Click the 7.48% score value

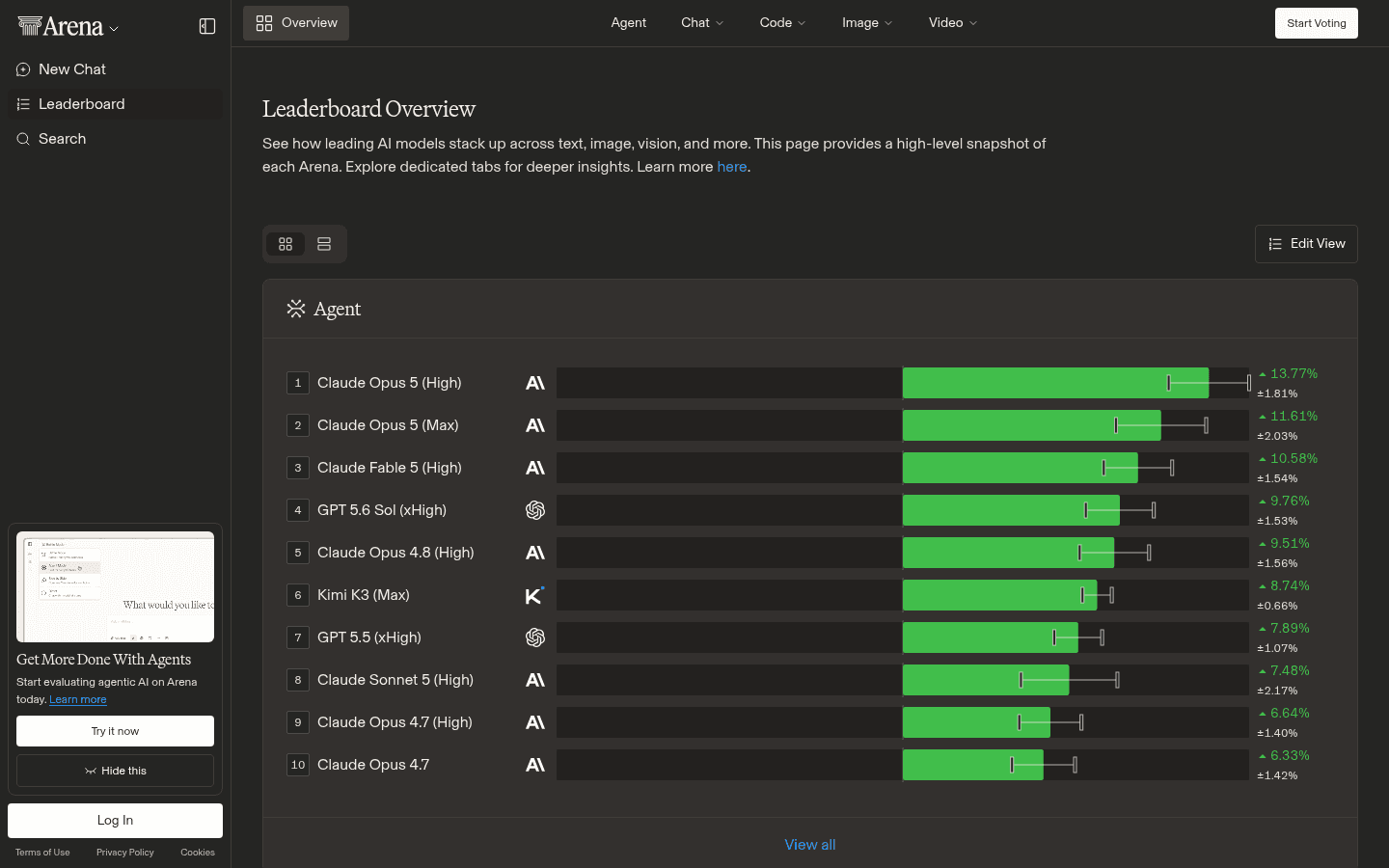tap(1290, 670)
